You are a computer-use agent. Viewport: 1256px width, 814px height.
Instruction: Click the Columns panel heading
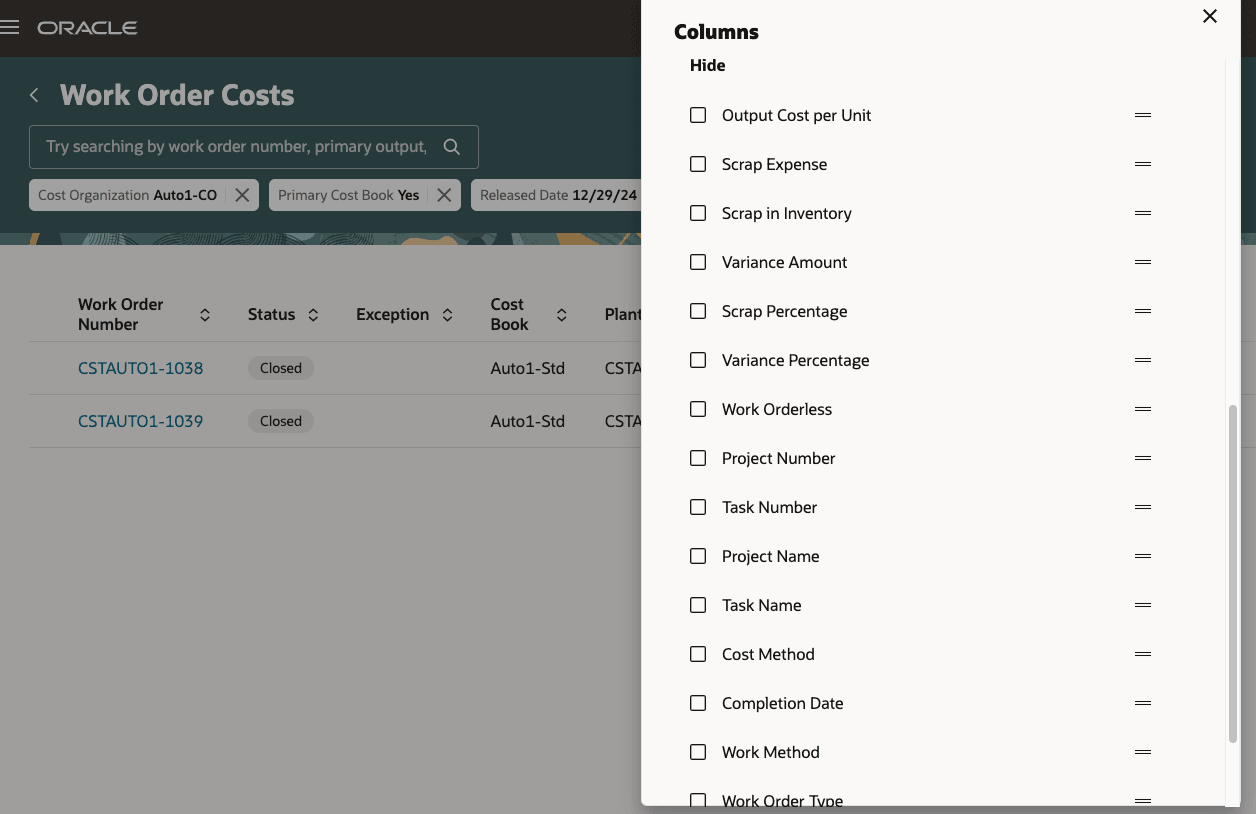716,32
